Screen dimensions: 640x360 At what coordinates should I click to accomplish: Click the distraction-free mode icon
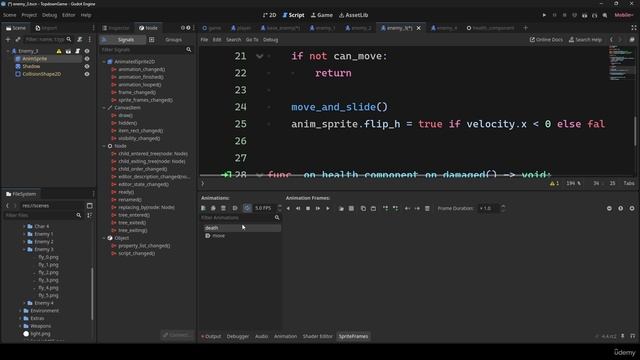coord(634,28)
